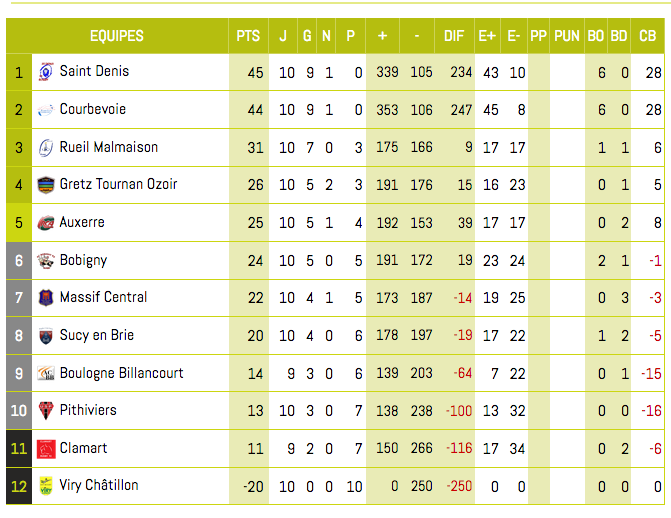Viewport: 671px width, 518px height.
Task: Click the Auxerre team logo
Action: click(x=46, y=223)
